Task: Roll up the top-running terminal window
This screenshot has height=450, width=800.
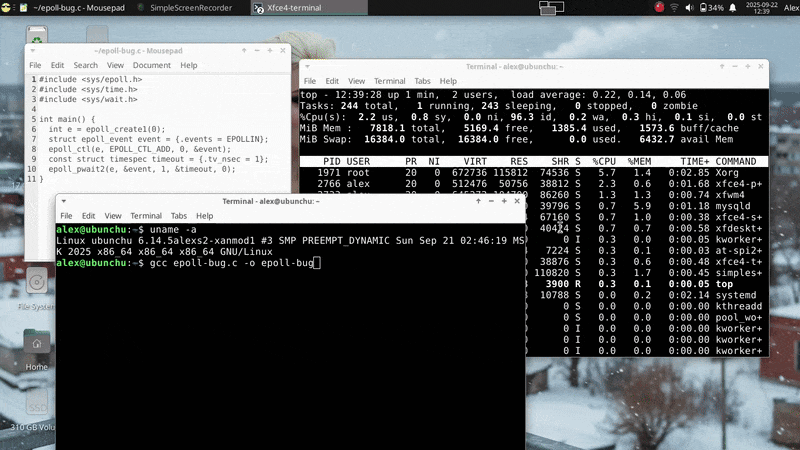Action: pyautogui.click(x=722, y=66)
